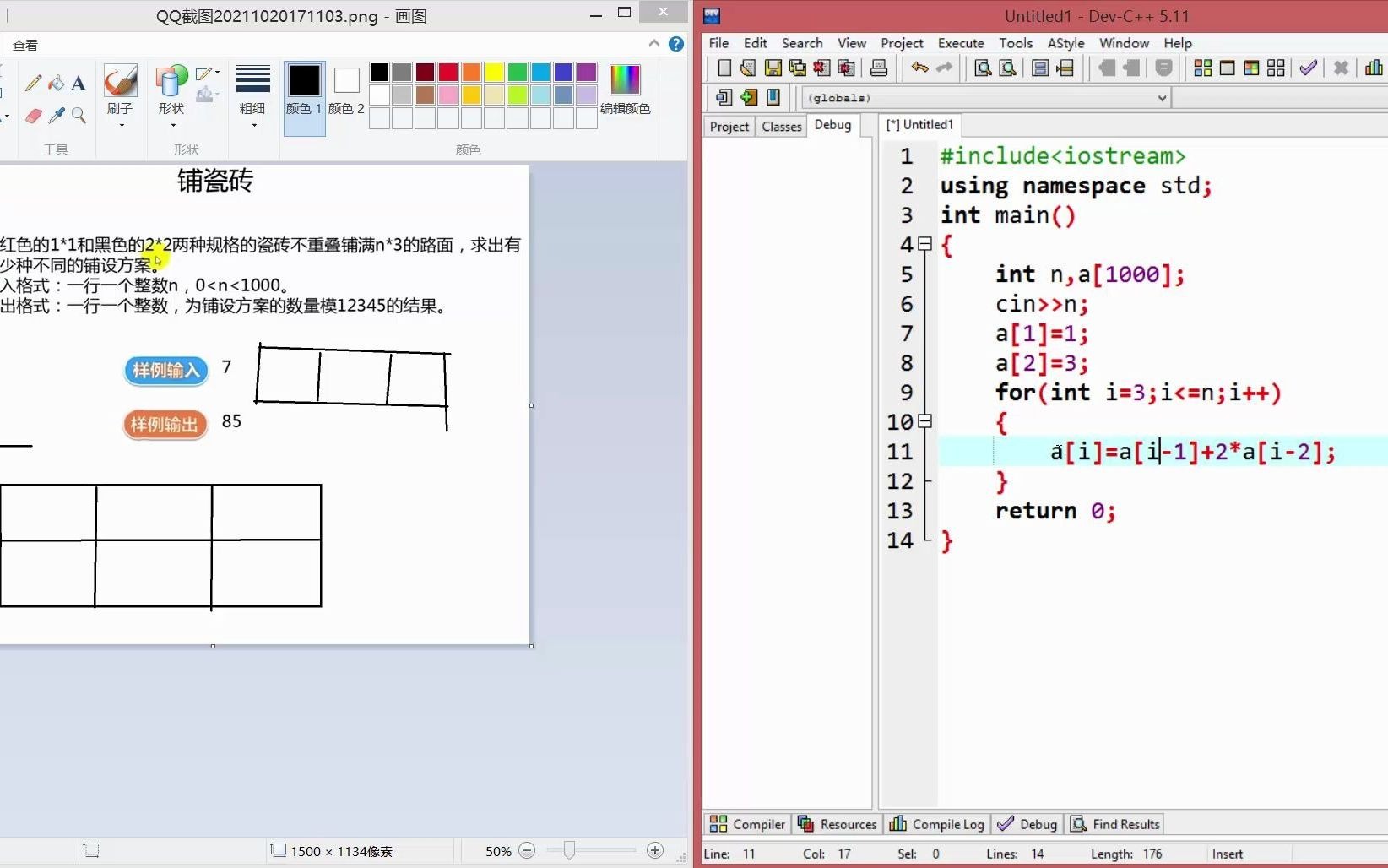
Task: Open the Print dialog in Dev-C++
Action: [878, 68]
